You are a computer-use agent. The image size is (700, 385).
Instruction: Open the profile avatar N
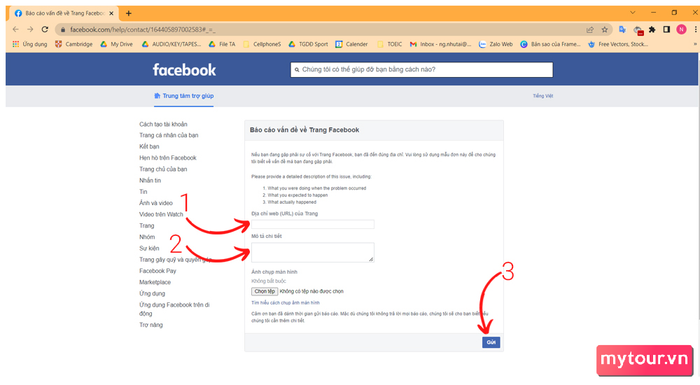681,29
